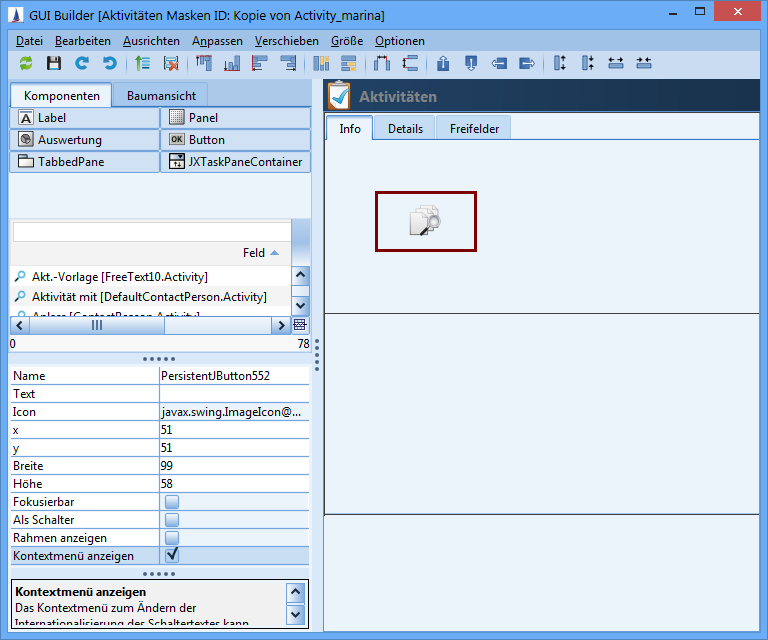Click the green refresh toolbar icon

(26, 63)
